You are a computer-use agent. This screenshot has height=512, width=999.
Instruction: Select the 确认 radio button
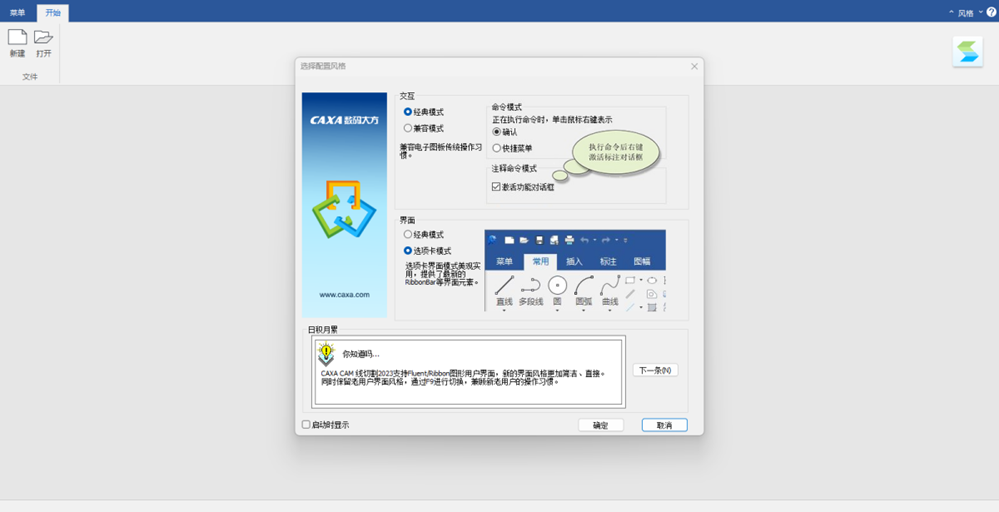[x=497, y=132]
